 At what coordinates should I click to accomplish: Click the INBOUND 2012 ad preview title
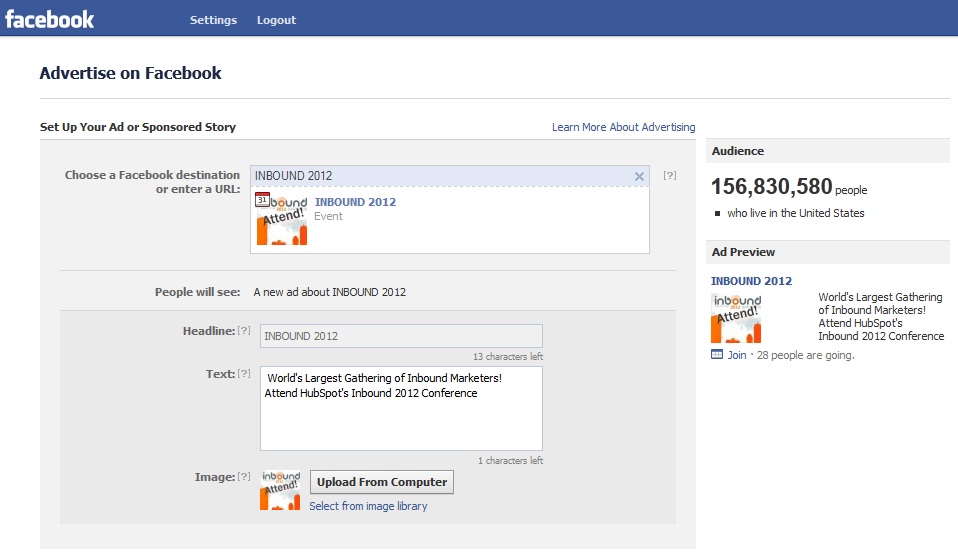(751, 281)
